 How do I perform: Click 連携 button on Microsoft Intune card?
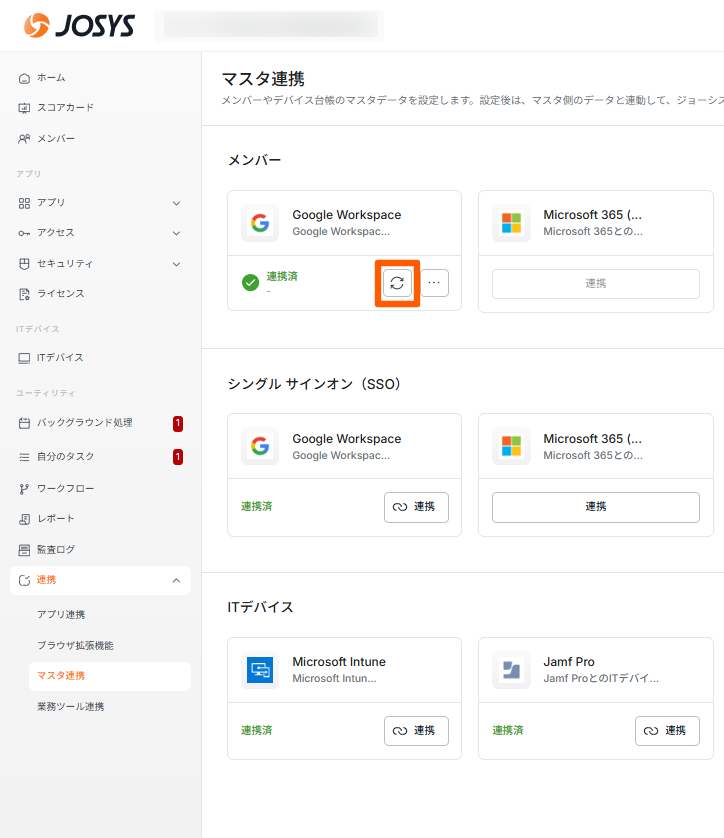coord(416,731)
